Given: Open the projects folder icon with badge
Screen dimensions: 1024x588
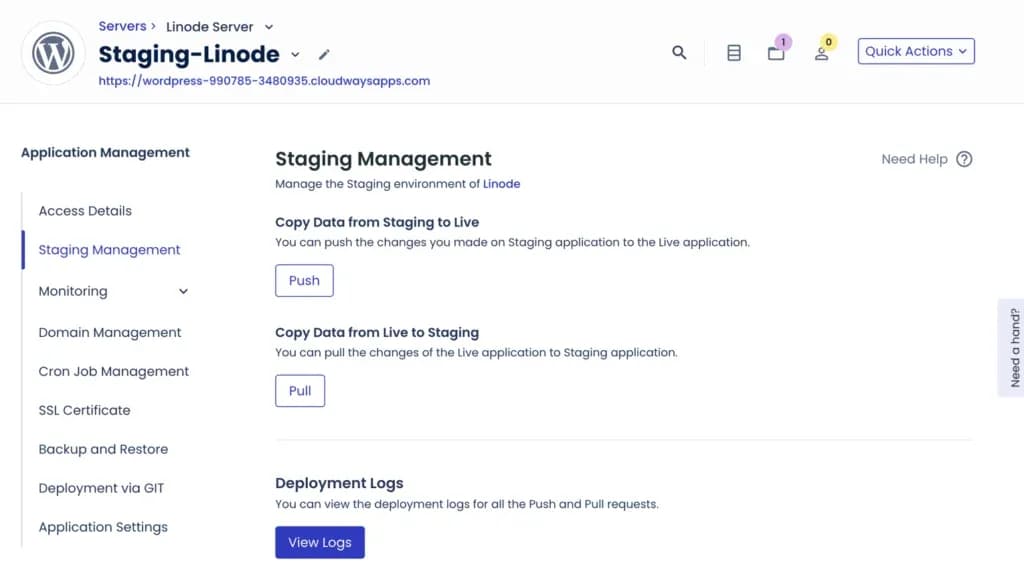Looking at the screenshot, I should 776,52.
